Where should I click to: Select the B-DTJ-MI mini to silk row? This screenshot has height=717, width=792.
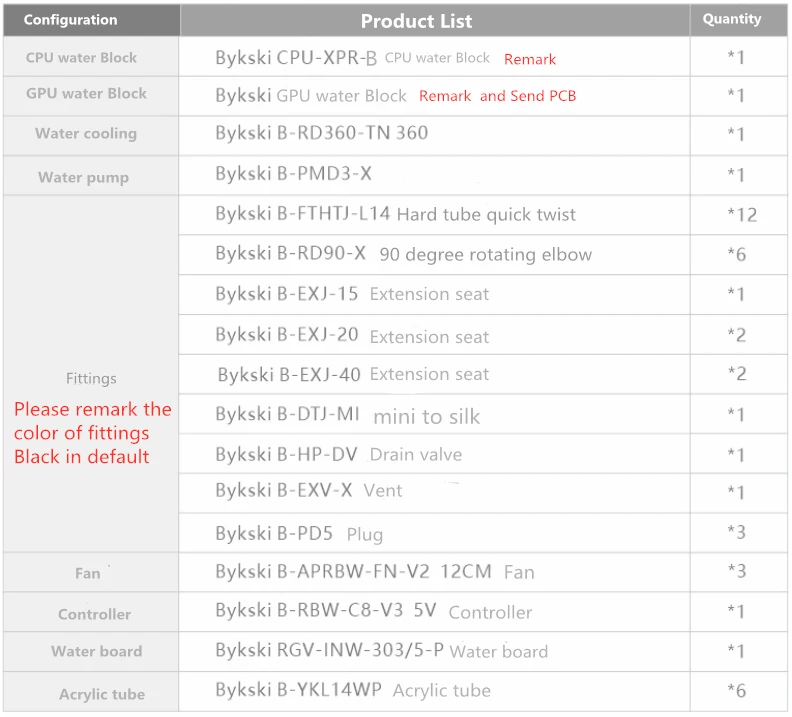(x=435, y=414)
